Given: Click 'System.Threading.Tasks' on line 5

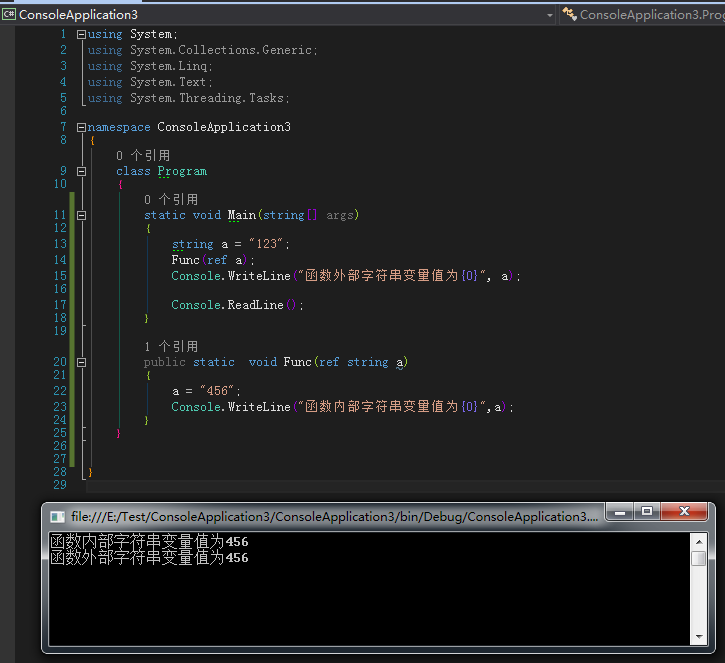Looking at the screenshot, I should click(207, 98).
